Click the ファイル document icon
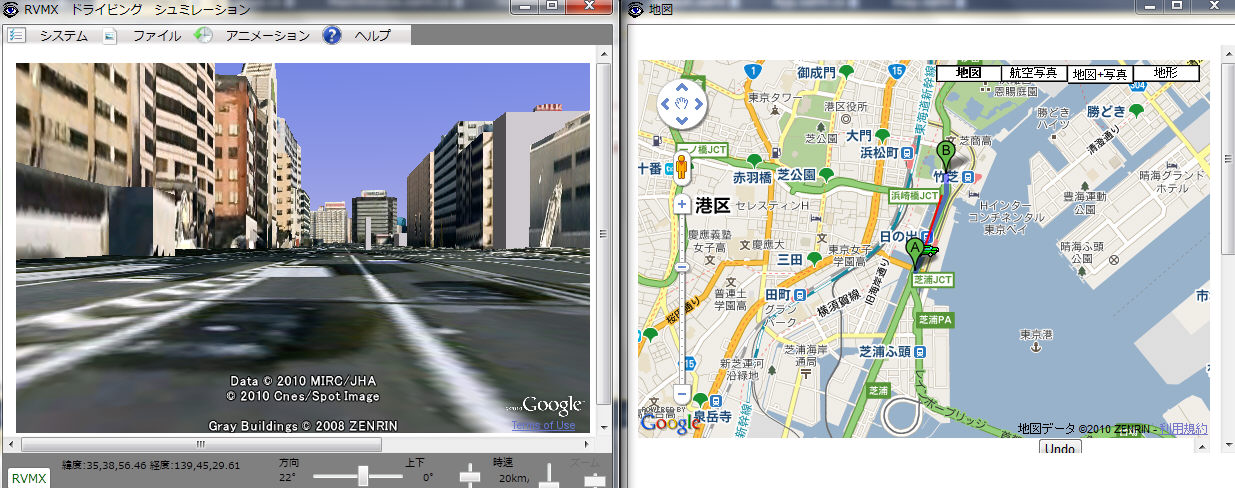Screen dimensions: 1235x488 tap(110, 36)
